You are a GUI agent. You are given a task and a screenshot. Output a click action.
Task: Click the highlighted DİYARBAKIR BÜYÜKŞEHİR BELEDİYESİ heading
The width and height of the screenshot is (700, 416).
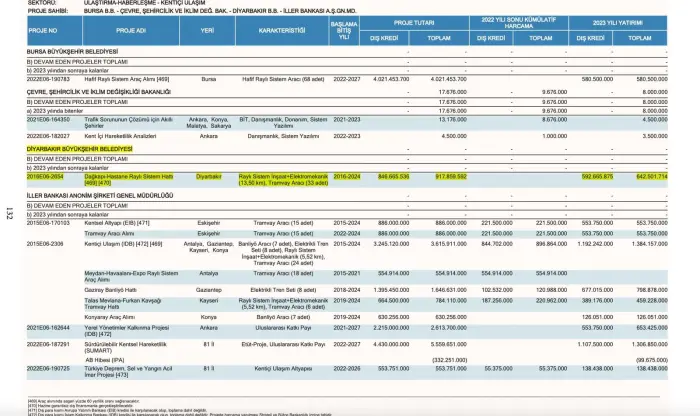79,148
